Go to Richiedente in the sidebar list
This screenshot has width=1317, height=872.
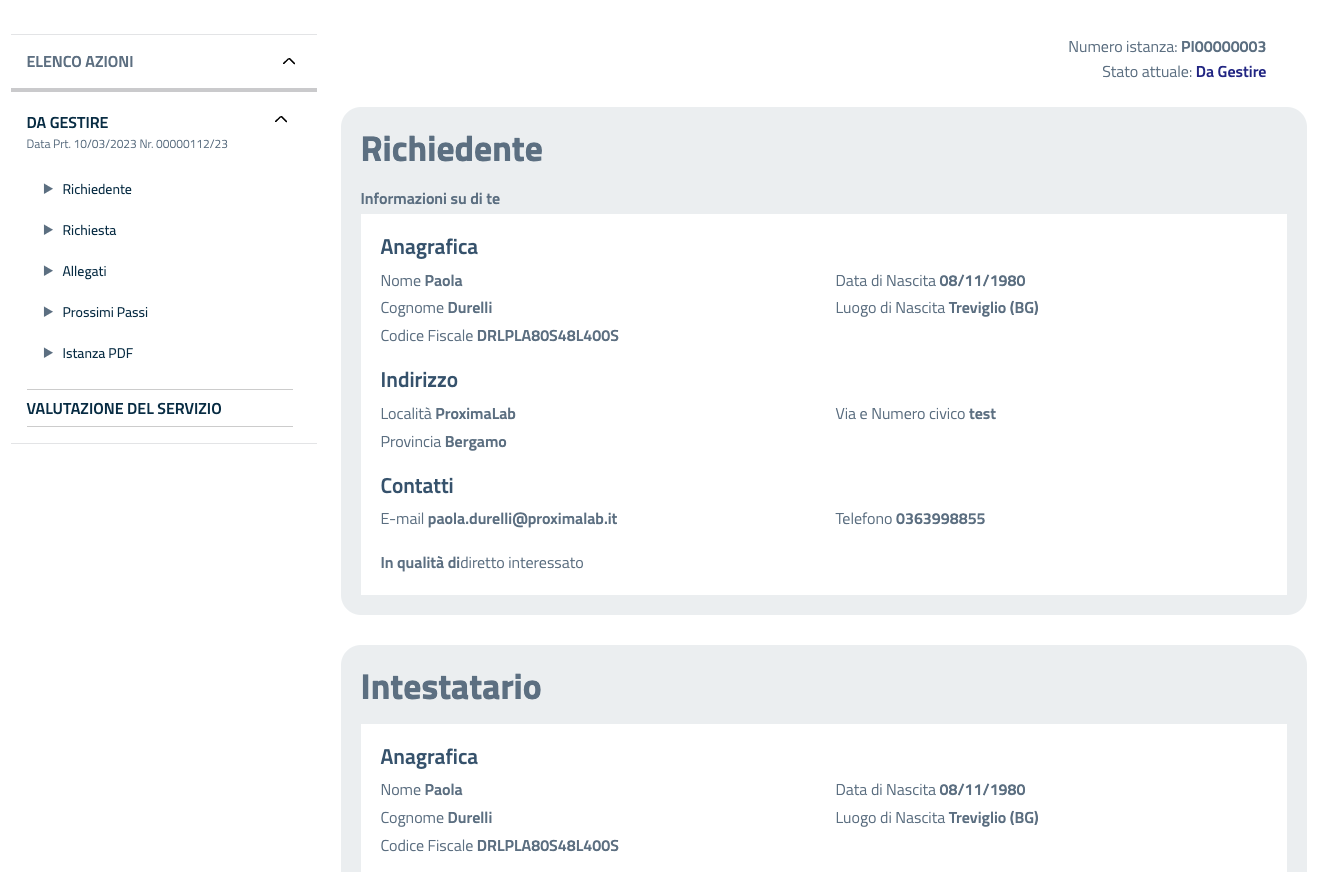coord(97,189)
